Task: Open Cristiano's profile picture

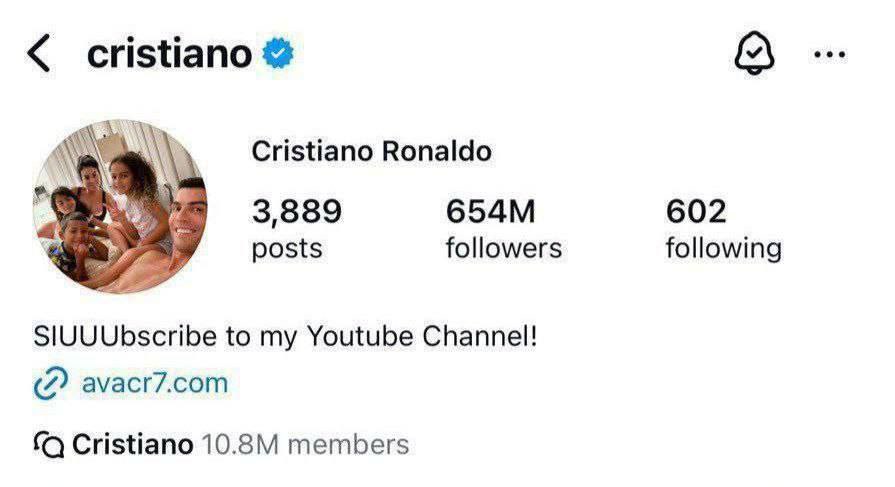Action: coord(118,206)
